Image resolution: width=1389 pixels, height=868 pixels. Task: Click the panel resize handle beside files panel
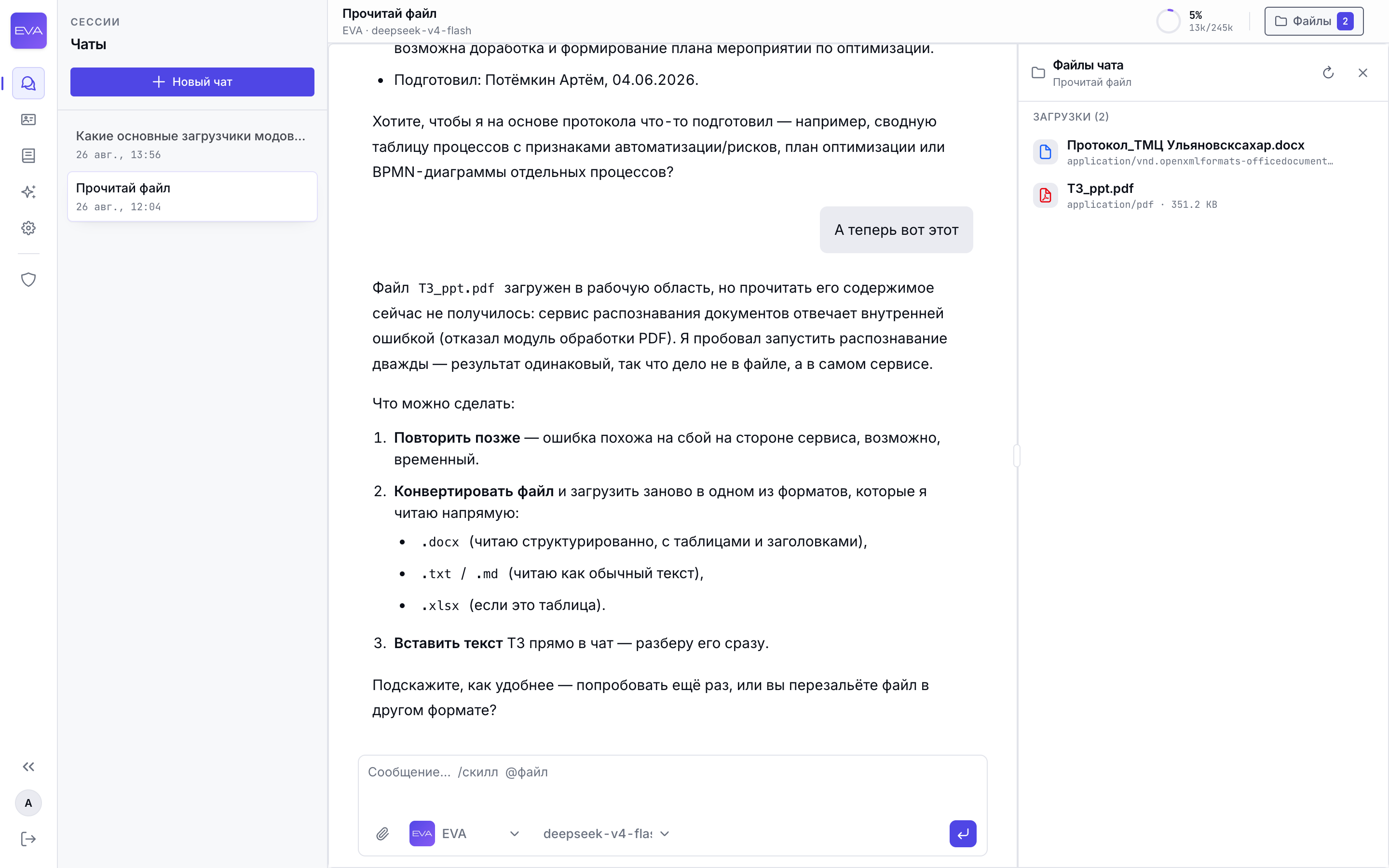(x=1017, y=456)
